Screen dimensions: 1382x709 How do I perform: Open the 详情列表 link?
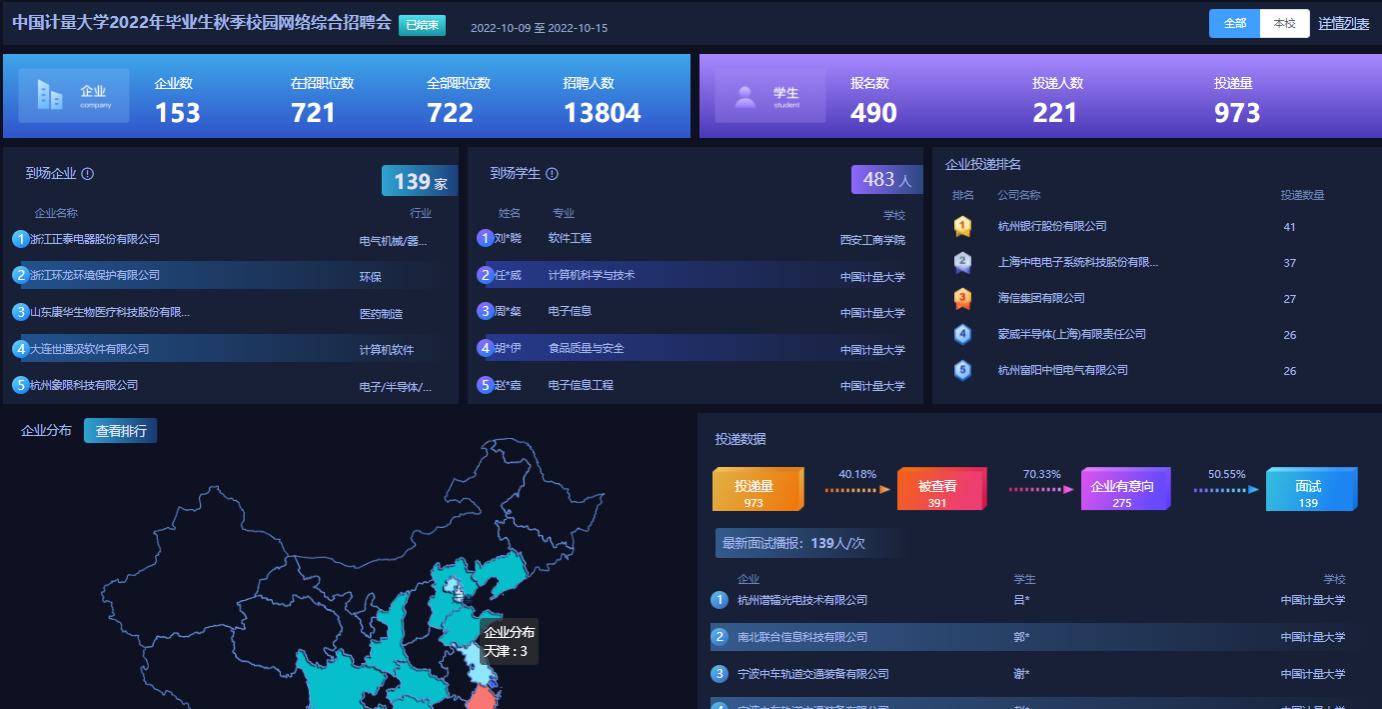[x=1343, y=23]
